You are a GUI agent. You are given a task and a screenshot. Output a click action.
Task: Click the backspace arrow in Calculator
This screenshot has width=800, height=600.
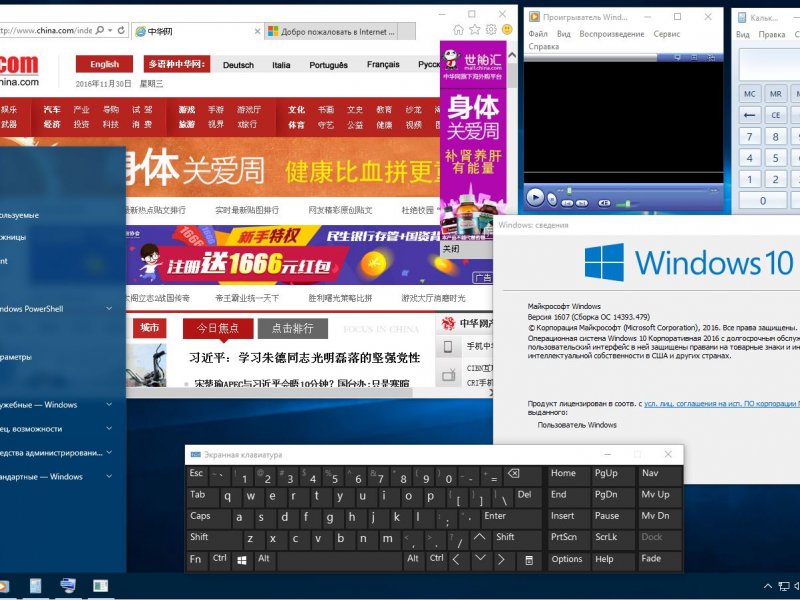tap(749, 115)
